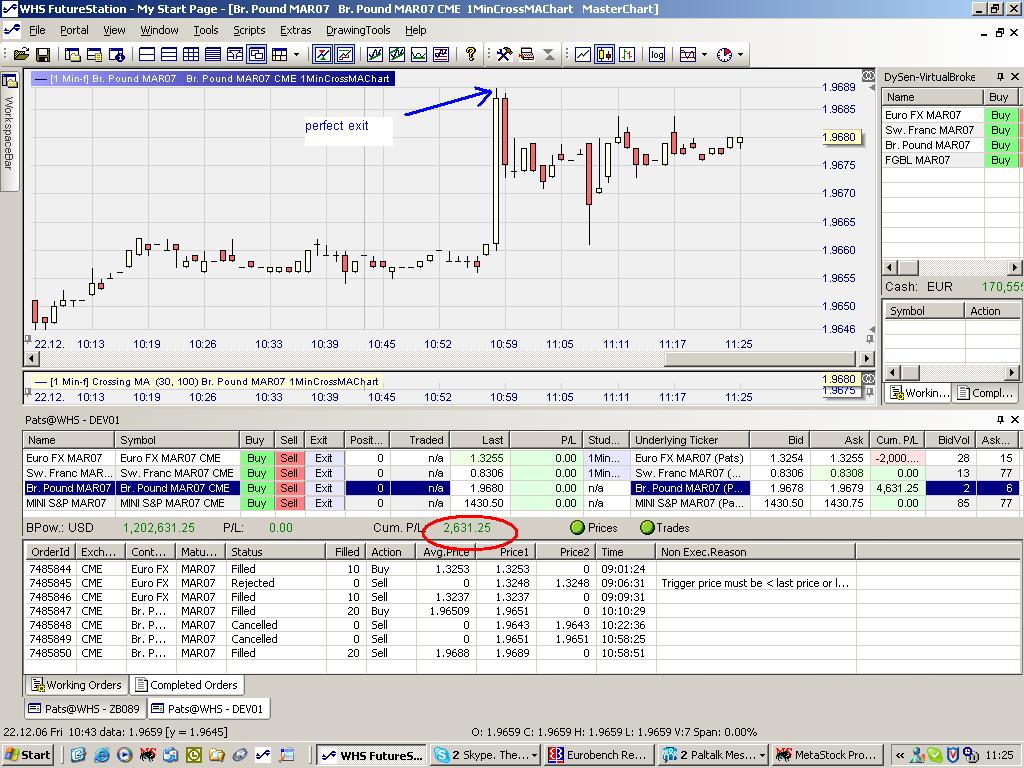Select order 7485850 row
The height and width of the screenshot is (768, 1024).
coord(440,653)
